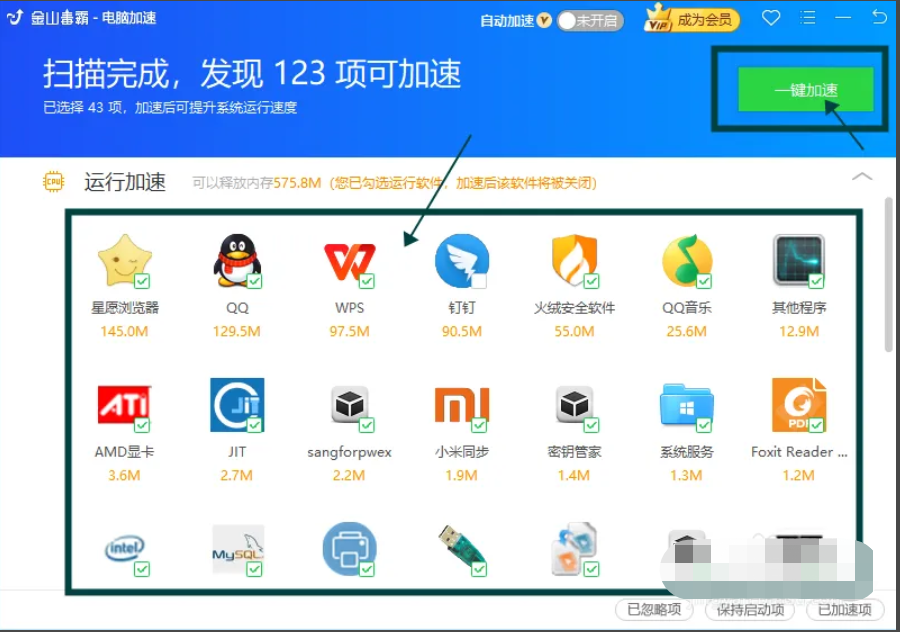Click the 3.6M memory value

click(124, 475)
